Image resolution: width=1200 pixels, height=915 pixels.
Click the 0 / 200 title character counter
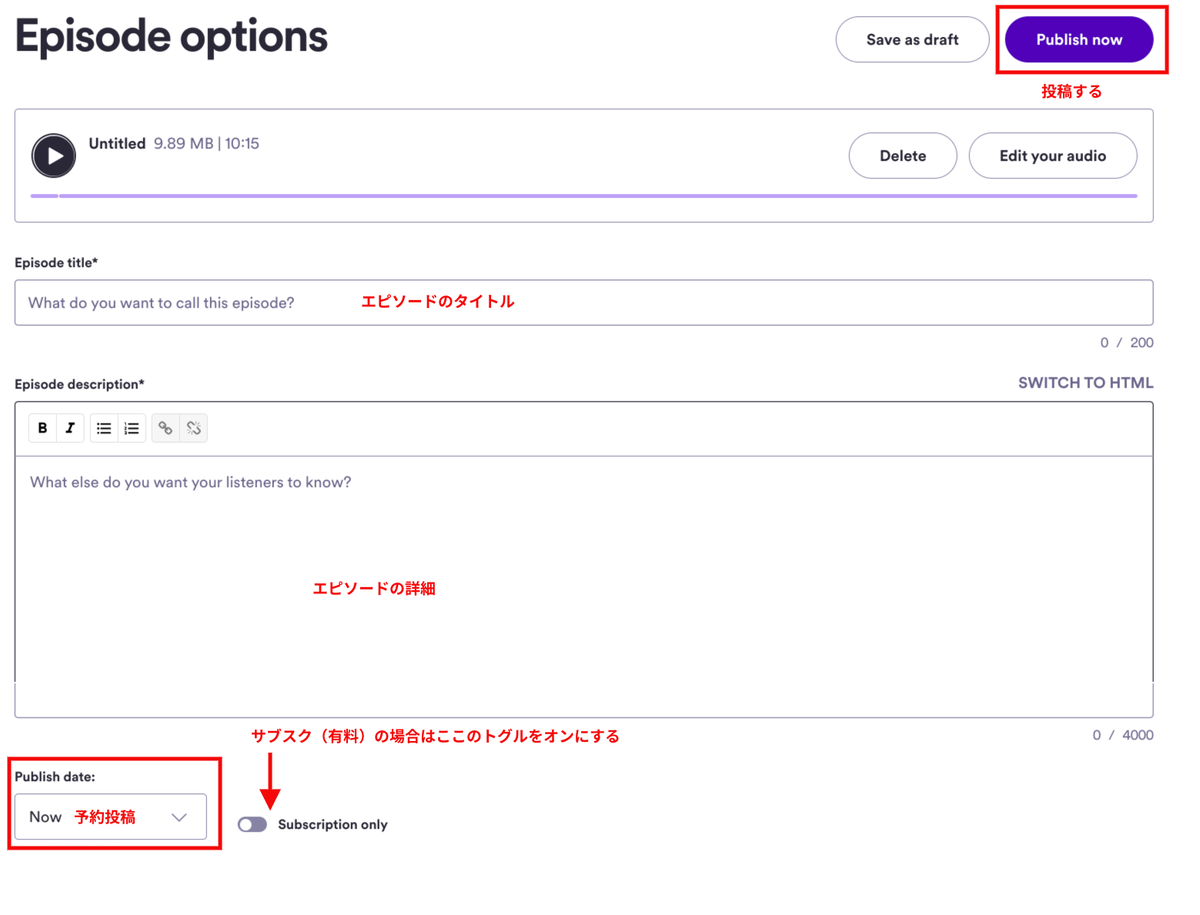point(1126,343)
